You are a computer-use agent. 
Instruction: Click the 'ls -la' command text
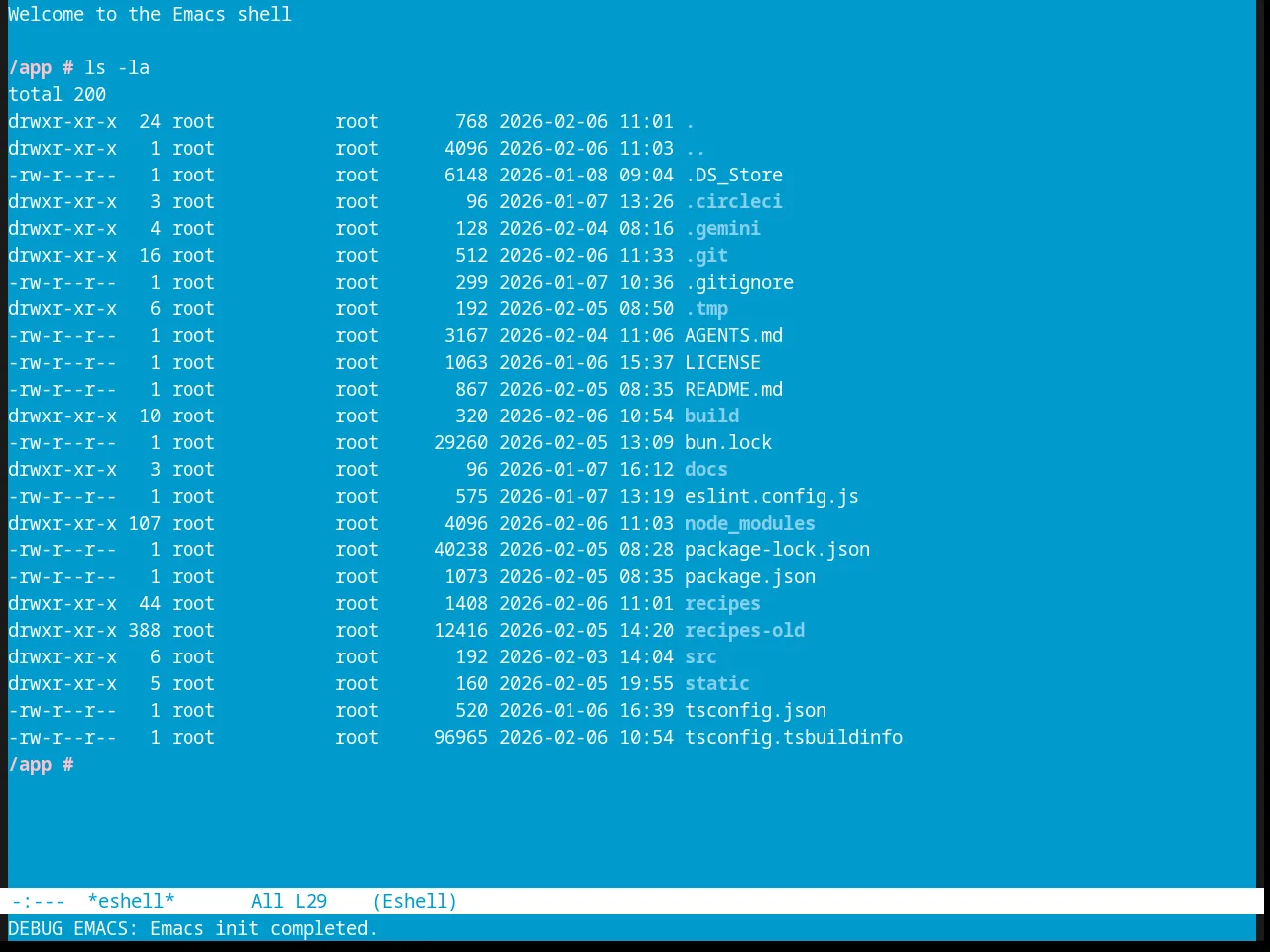coord(117,67)
